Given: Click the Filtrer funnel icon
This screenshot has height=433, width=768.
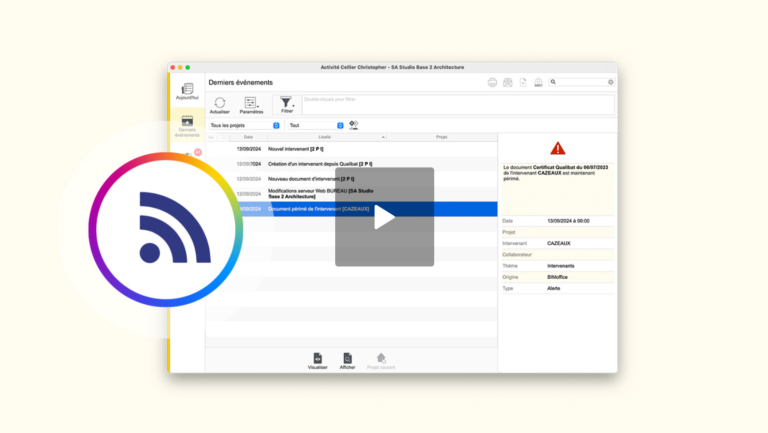Looking at the screenshot, I should coord(286,102).
